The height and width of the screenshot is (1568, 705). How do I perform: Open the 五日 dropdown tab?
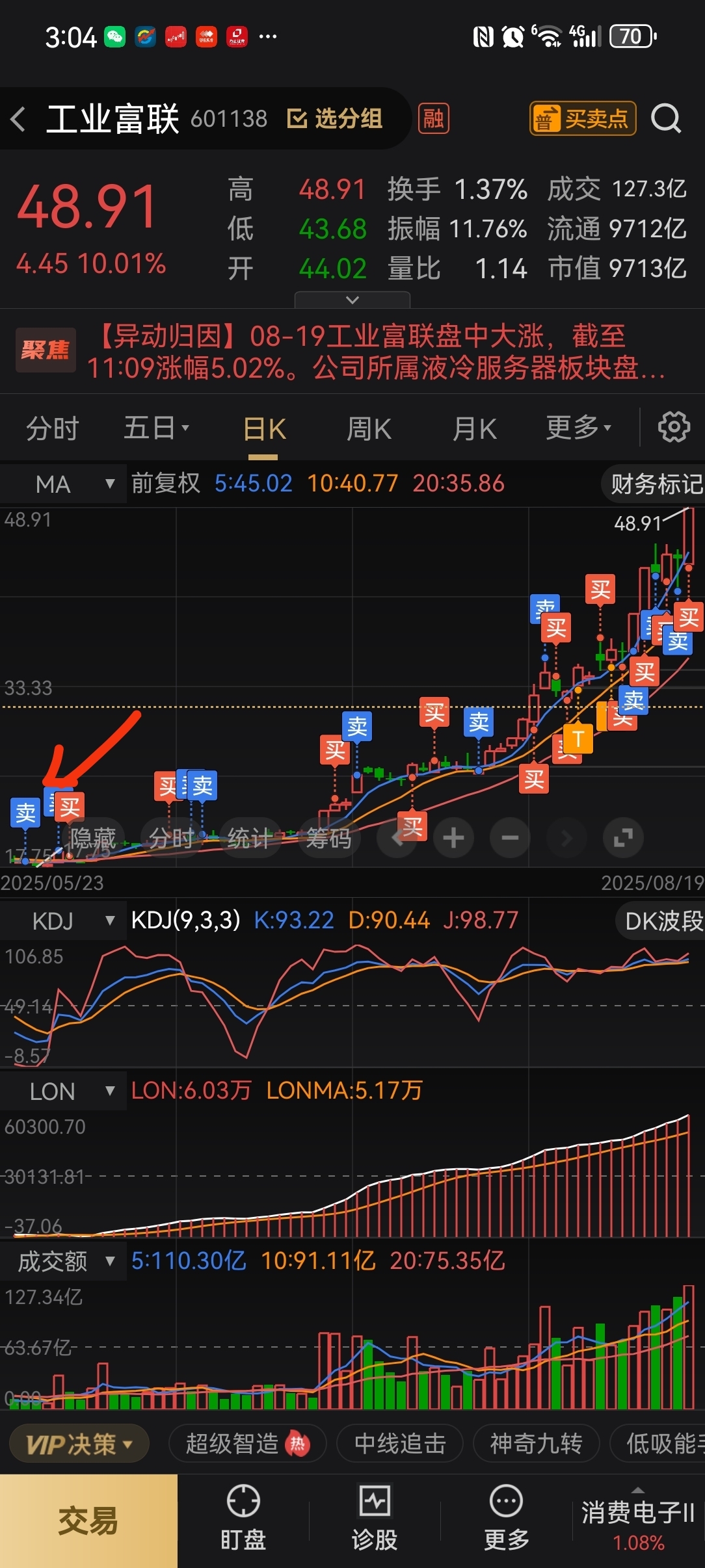[156, 428]
